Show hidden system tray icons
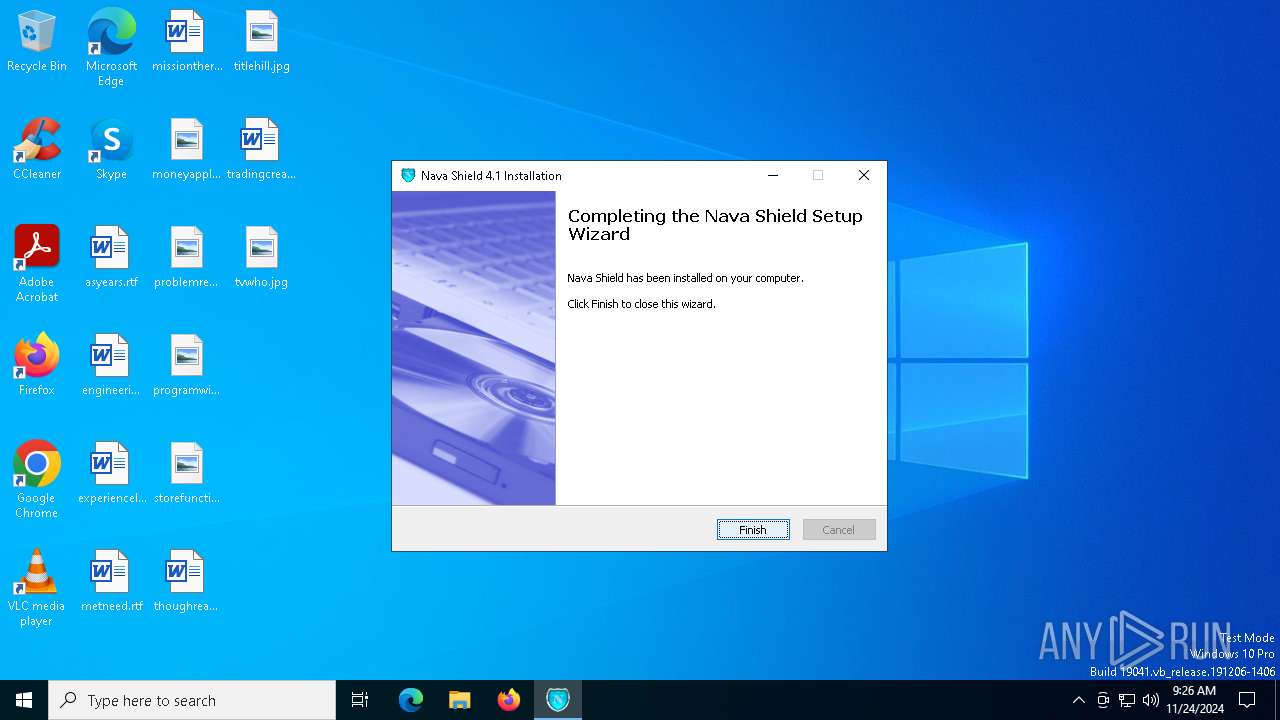1280x720 pixels. (x=1078, y=700)
